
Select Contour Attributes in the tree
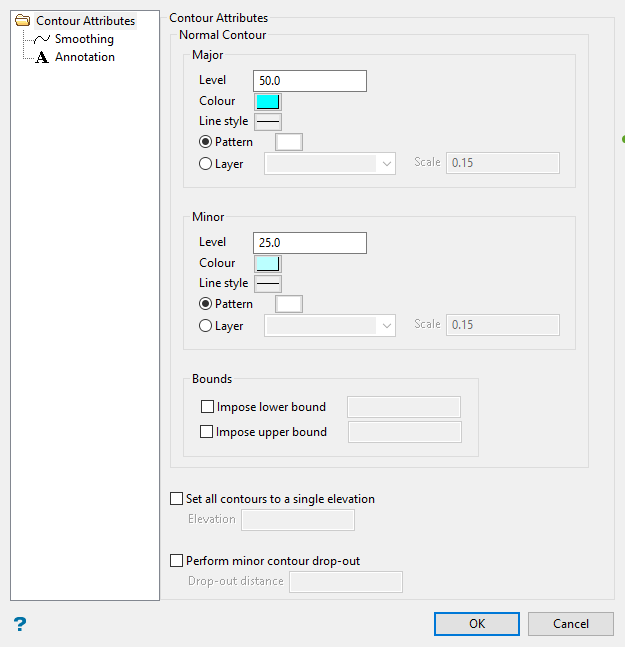(x=85, y=21)
